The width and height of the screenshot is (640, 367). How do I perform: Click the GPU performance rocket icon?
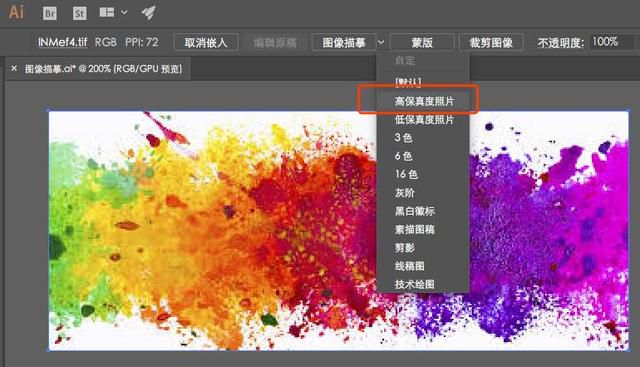(x=149, y=13)
